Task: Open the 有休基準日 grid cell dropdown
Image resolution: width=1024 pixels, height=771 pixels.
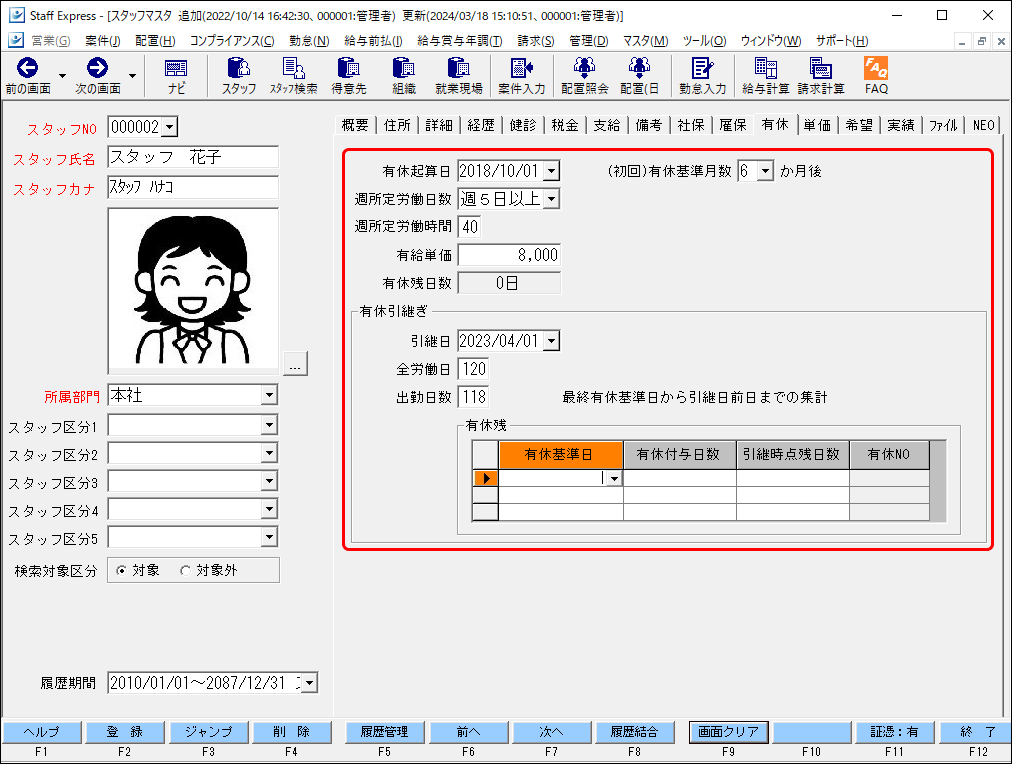Action: click(614, 479)
